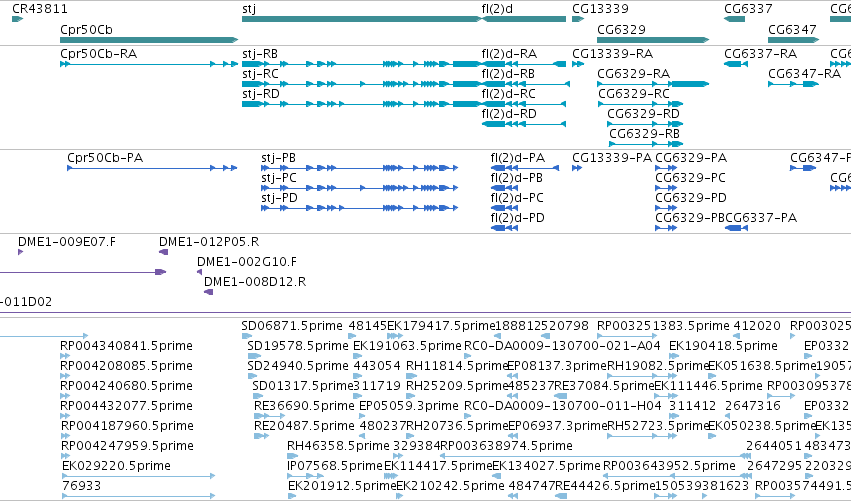Screen dimensions: 851x501
Task: Click protein Cpr50Cb-PA
Action: (x=152, y=168)
